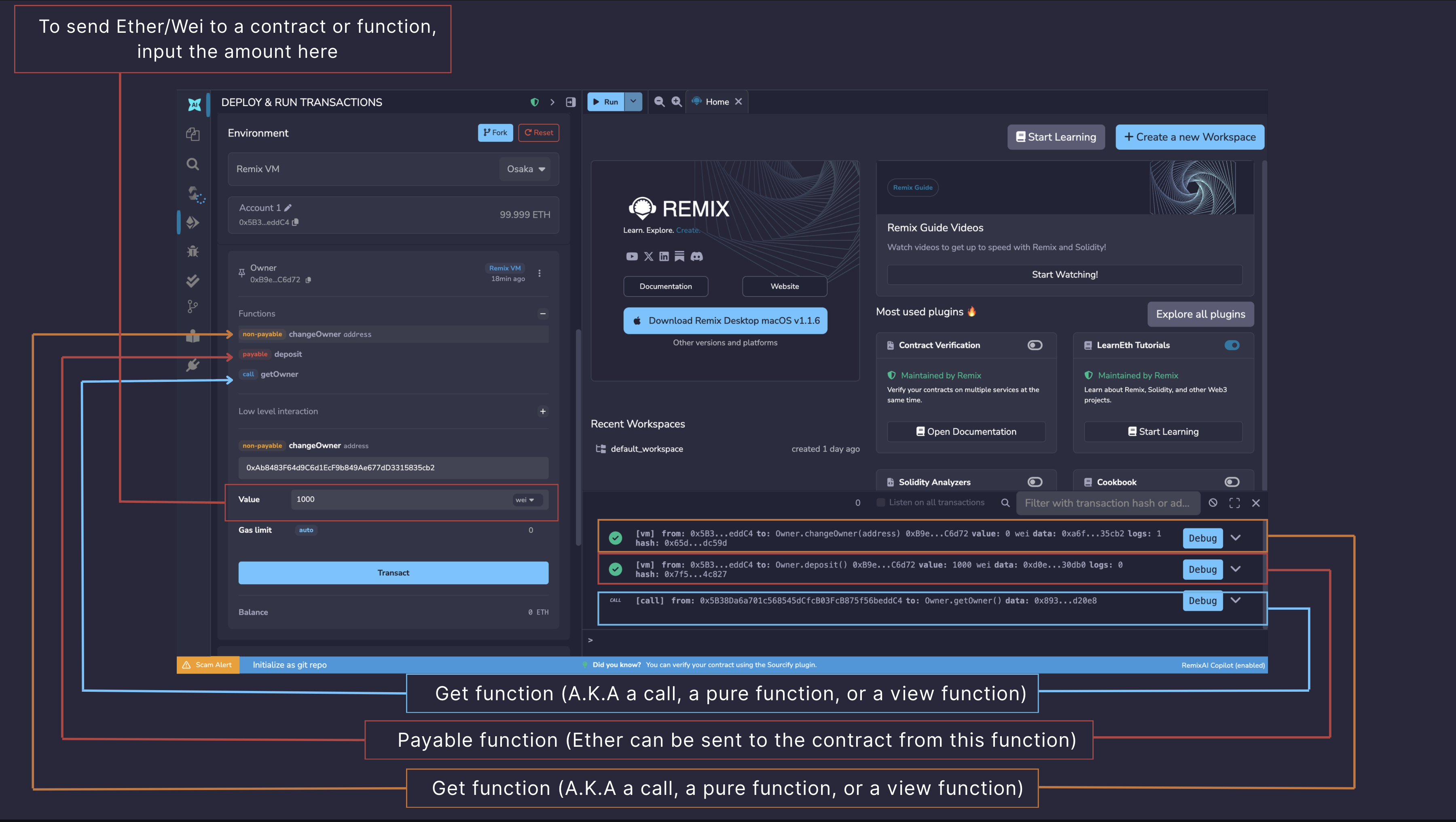The height and width of the screenshot is (822, 1456).
Task: Click the Reset environment button
Action: pyautogui.click(x=539, y=133)
